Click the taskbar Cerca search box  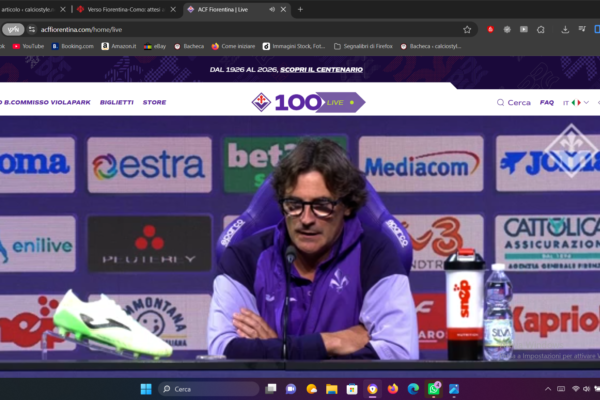[x=209, y=389]
